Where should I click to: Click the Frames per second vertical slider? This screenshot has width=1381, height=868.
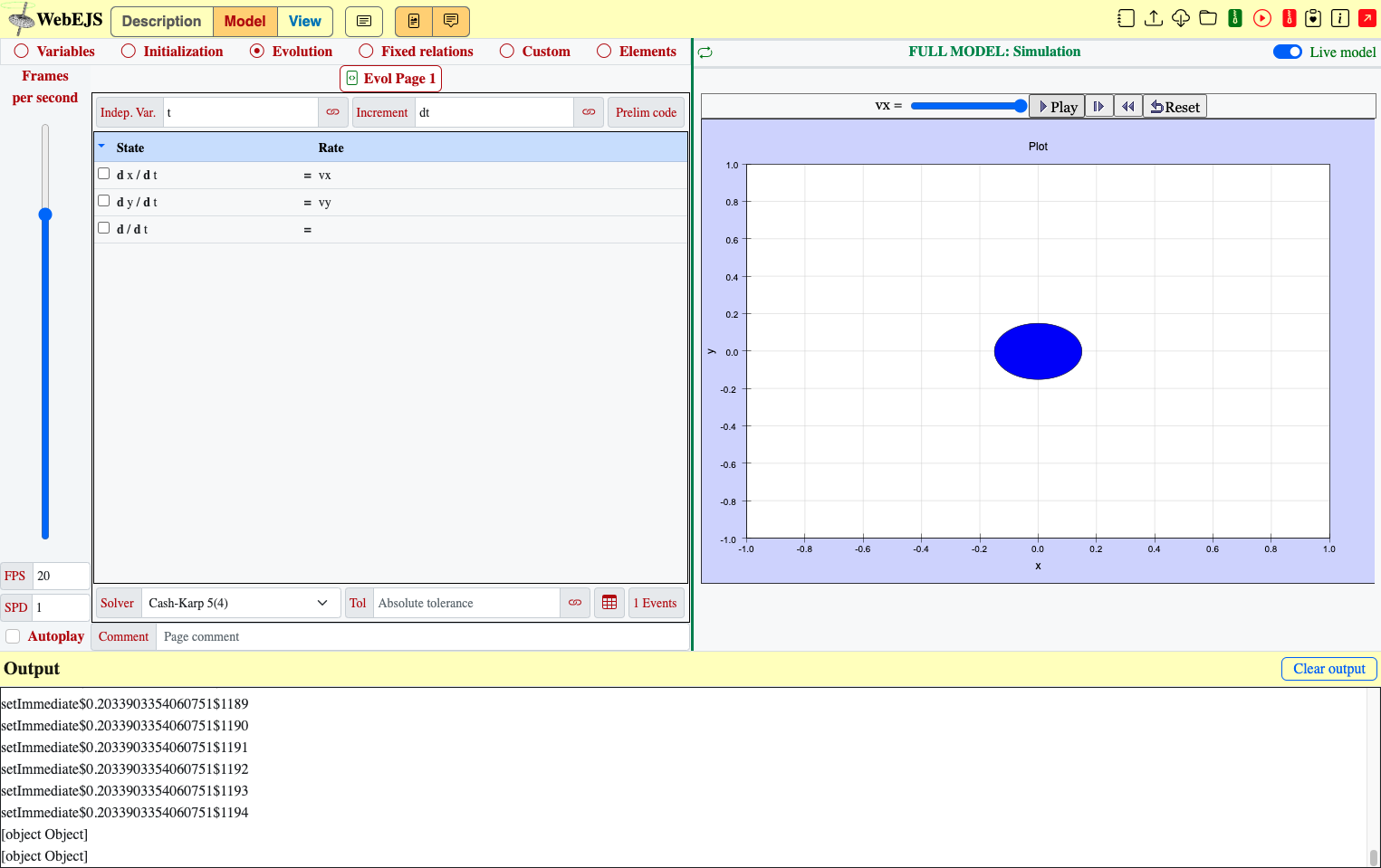pyautogui.click(x=45, y=331)
